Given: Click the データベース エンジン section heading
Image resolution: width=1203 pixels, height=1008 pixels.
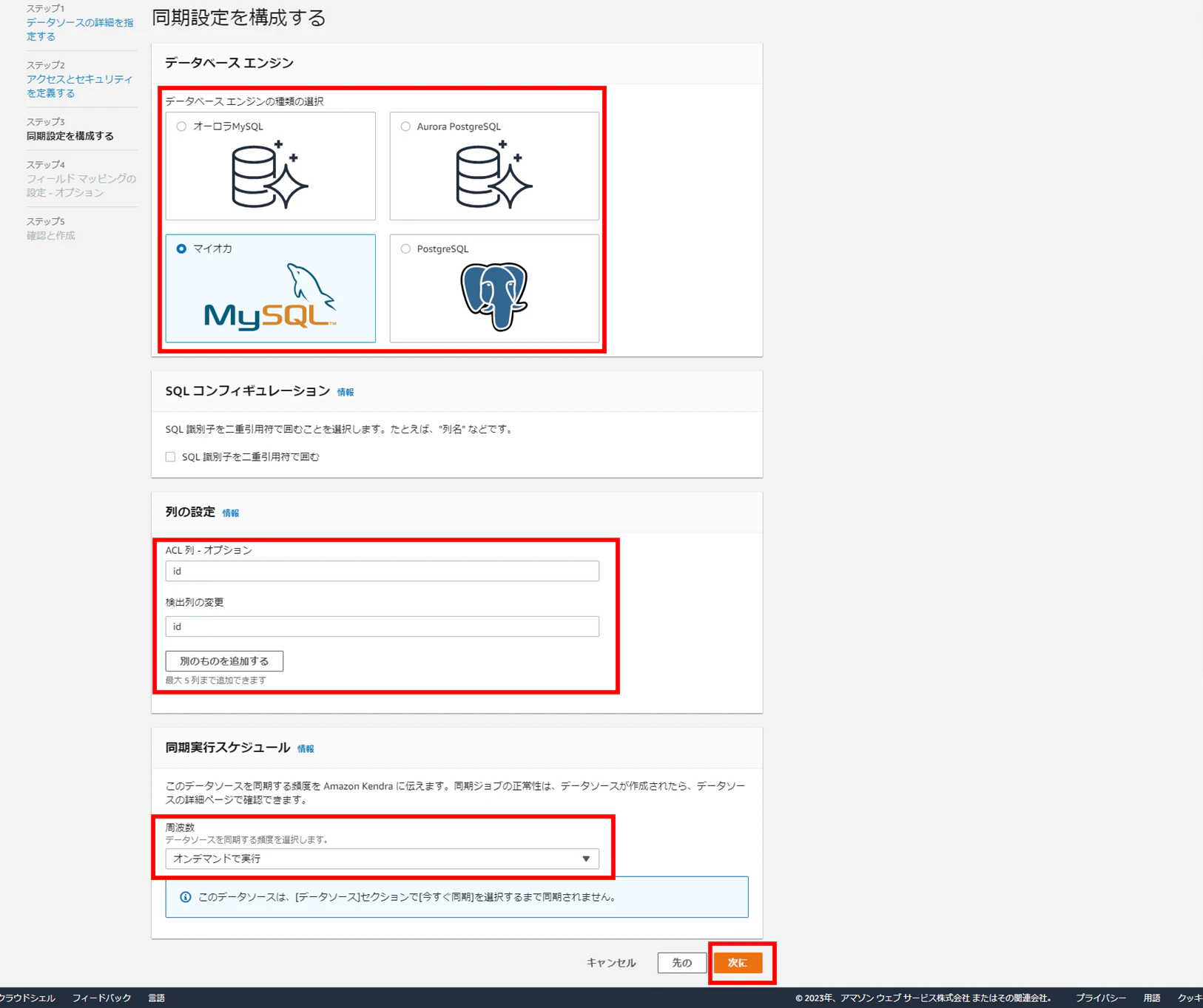Looking at the screenshot, I should (x=229, y=64).
